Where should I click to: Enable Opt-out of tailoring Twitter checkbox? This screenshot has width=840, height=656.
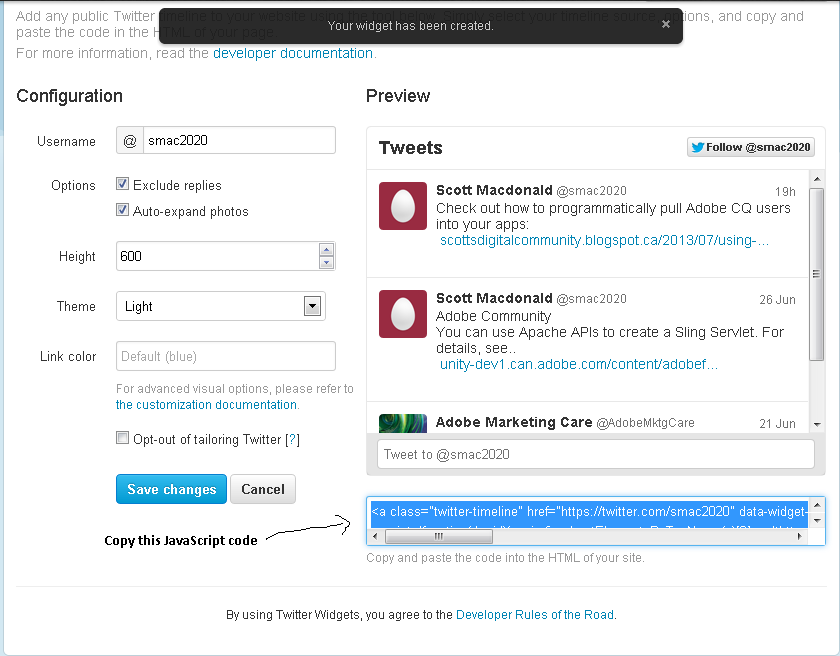123,438
